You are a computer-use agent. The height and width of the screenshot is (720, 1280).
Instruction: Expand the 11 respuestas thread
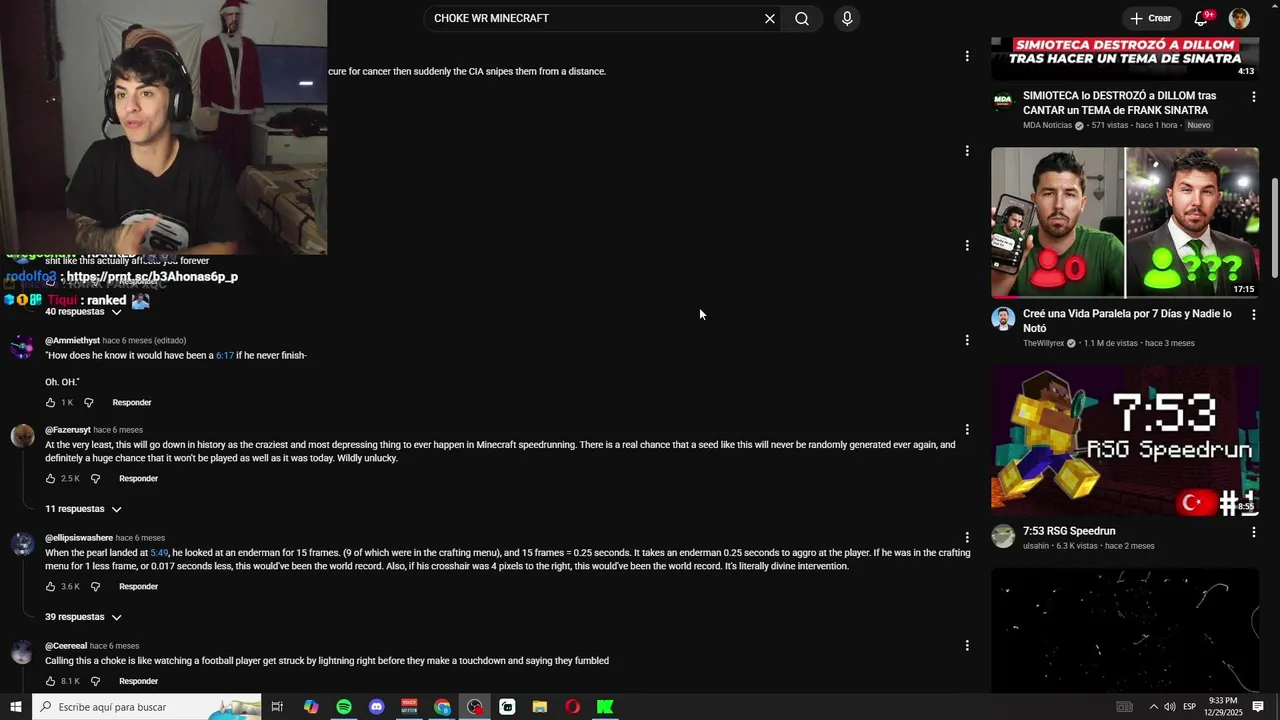(x=83, y=509)
